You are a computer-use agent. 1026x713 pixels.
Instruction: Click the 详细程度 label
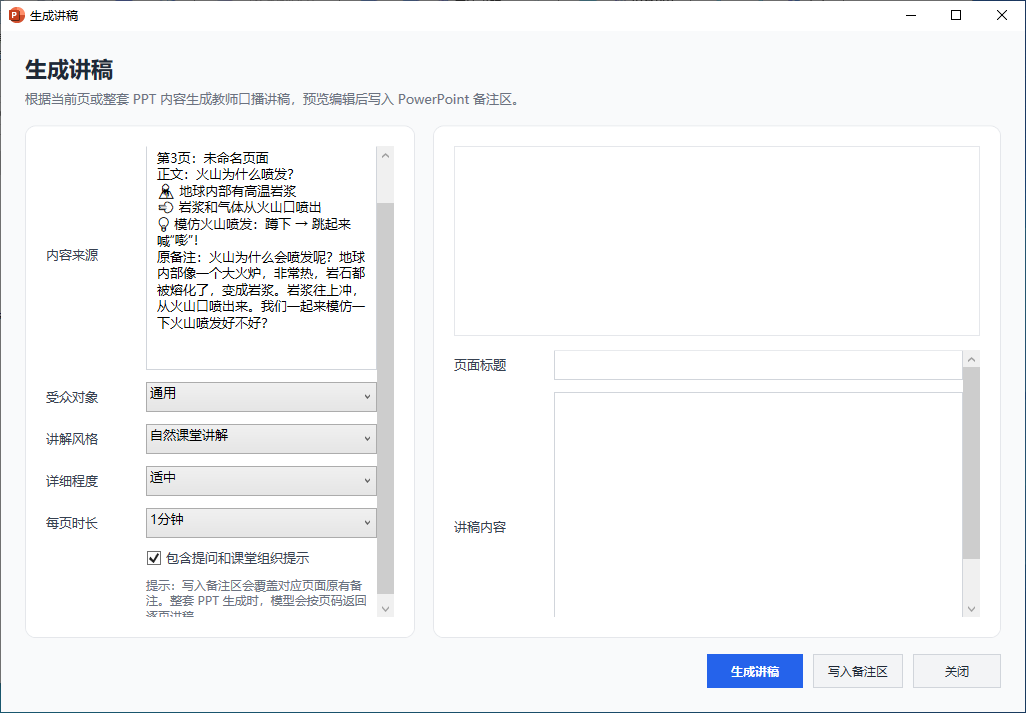[x=72, y=481]
